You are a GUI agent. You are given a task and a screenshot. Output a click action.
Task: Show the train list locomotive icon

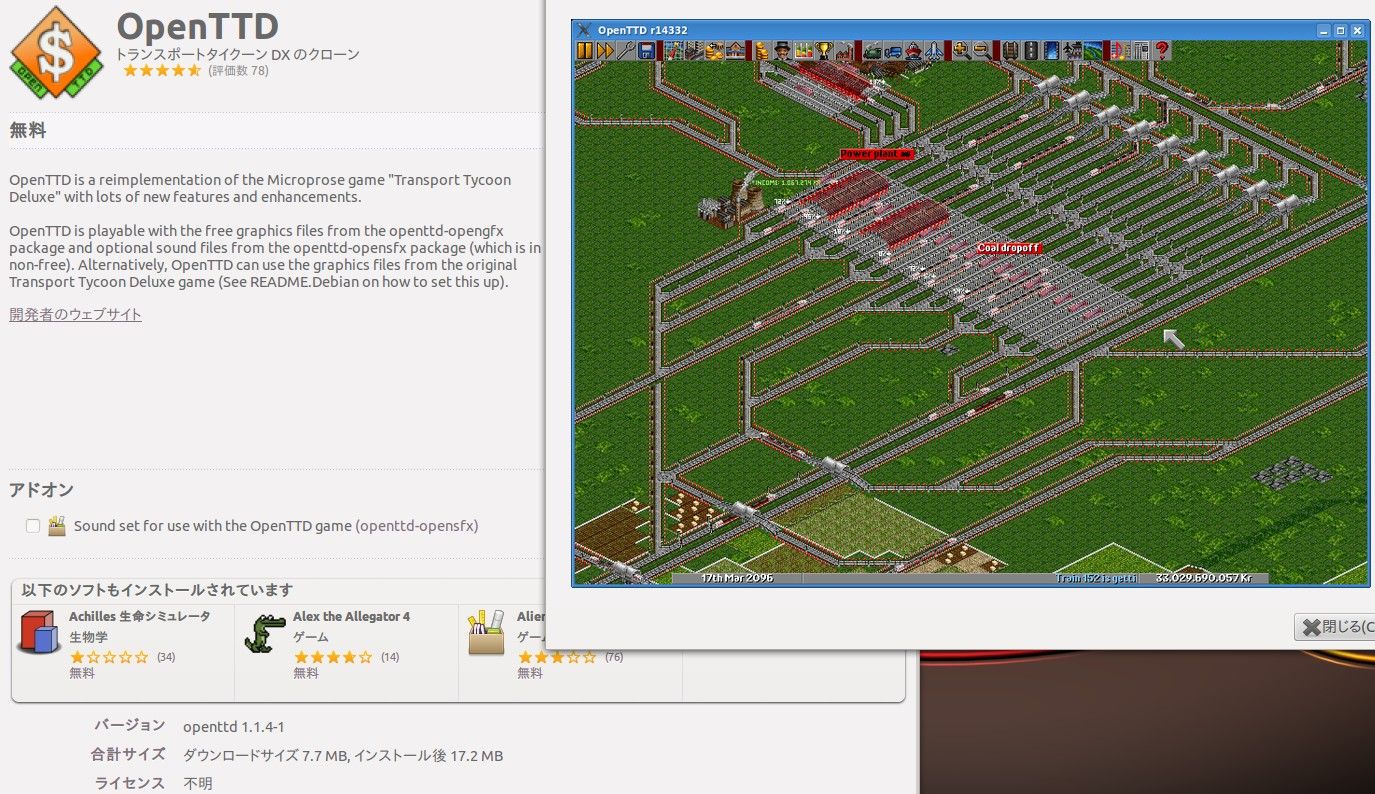click(873, 50)
